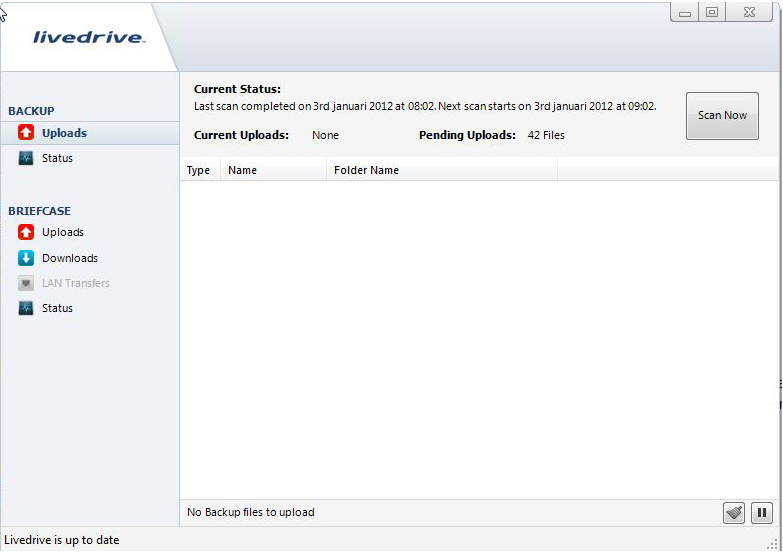Click the broom clear-list icon
This screenshot has height=553, width=783.
[734, 513]
